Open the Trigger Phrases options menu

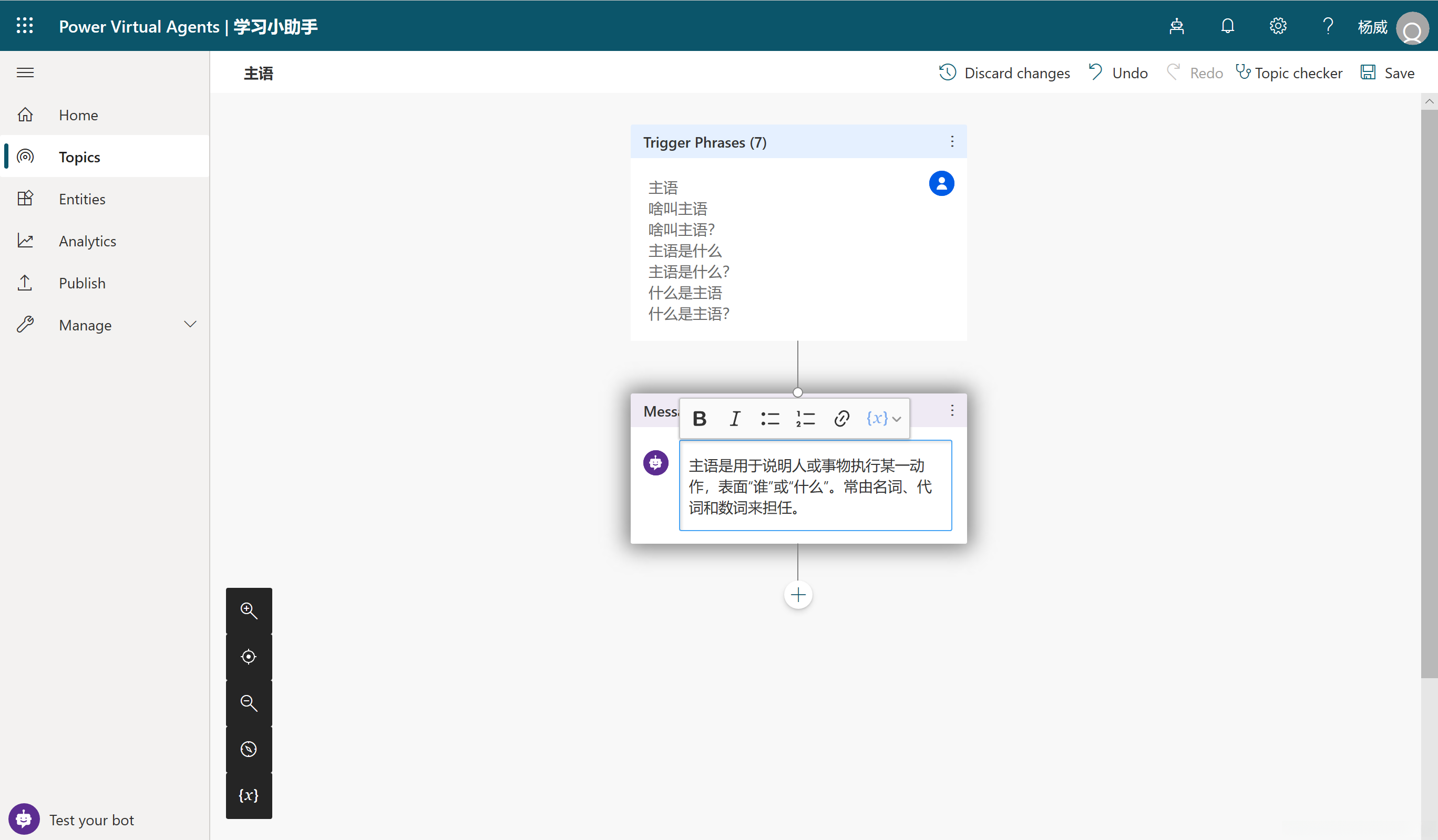pos(952,141)
